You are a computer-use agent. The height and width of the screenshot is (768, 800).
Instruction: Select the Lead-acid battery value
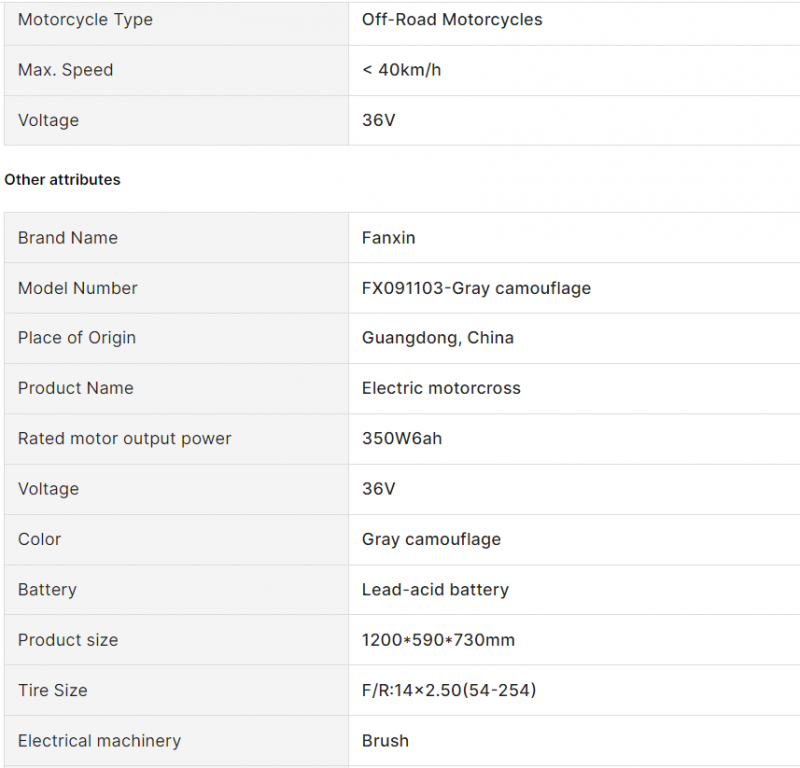click(435, 590)
